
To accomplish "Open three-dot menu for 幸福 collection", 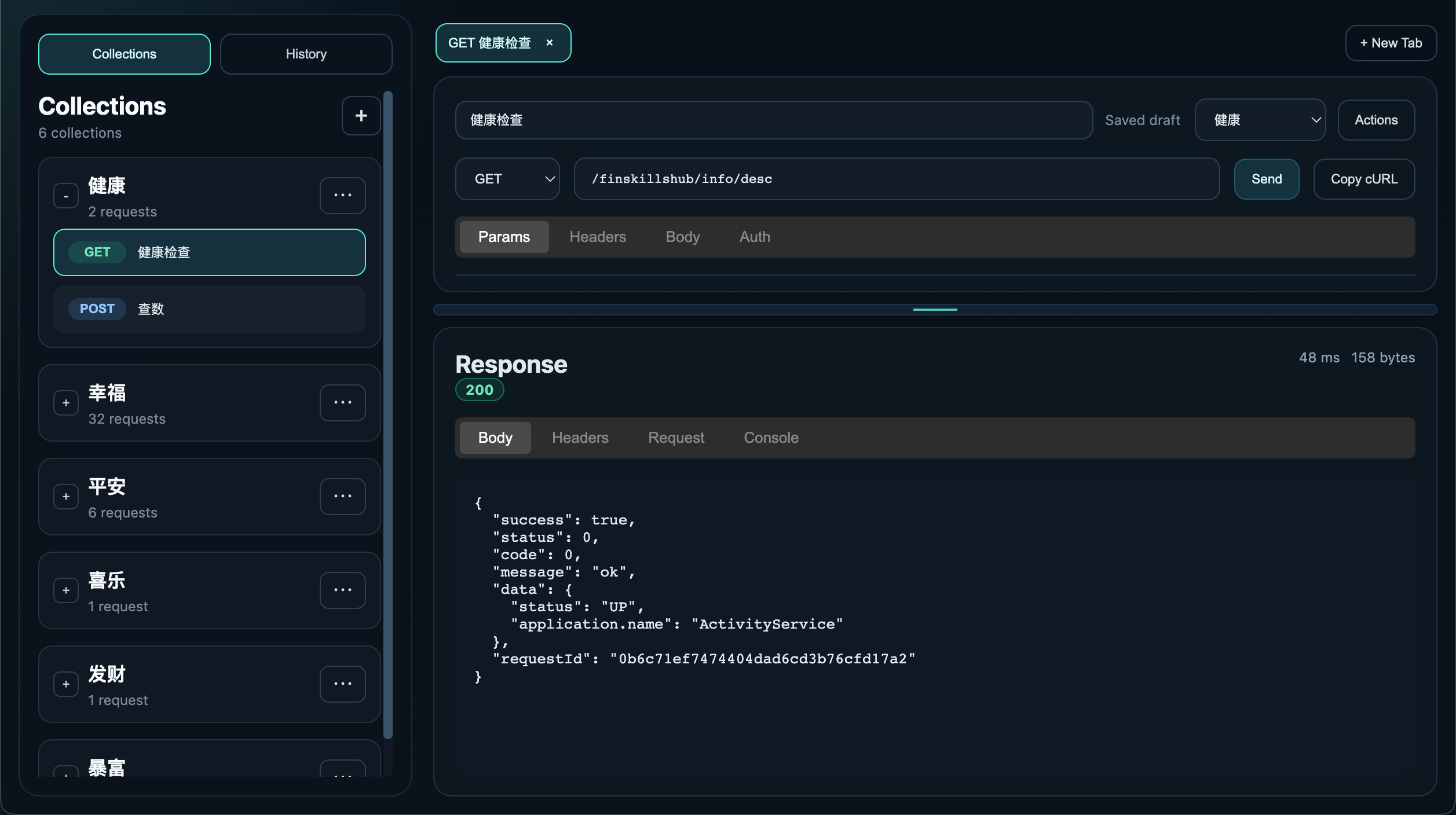I will [x=342, y=403].
